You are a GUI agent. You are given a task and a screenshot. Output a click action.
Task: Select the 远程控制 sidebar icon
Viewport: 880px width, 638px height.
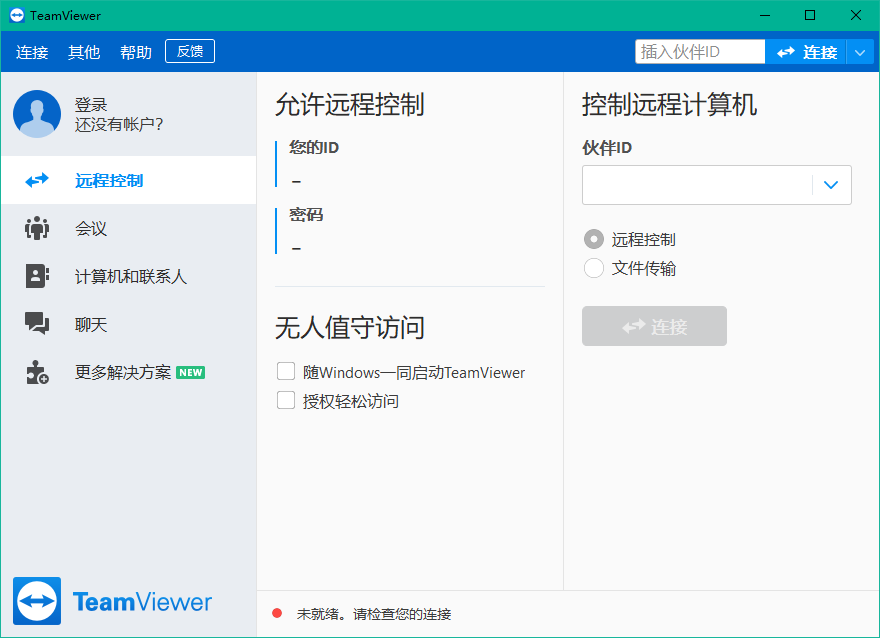35,180
